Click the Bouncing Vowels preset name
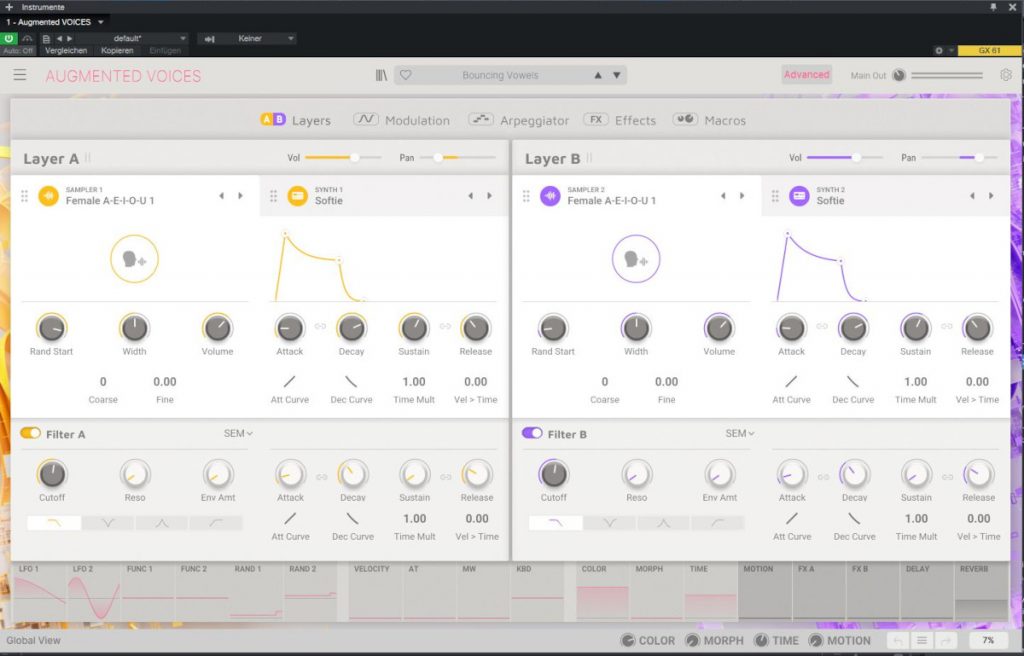The image size is (1024, 656). click(x=500, y=75)
